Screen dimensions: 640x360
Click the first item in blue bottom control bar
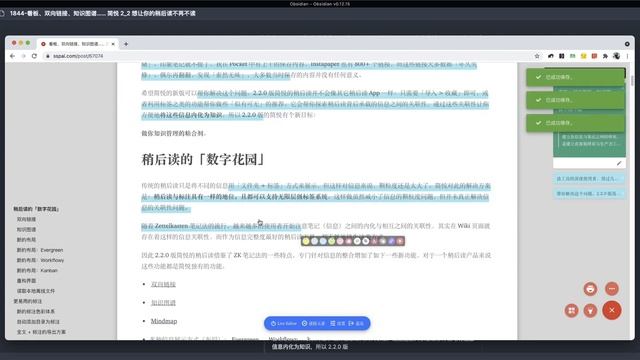pyautogui.click(x=284, y=323)
